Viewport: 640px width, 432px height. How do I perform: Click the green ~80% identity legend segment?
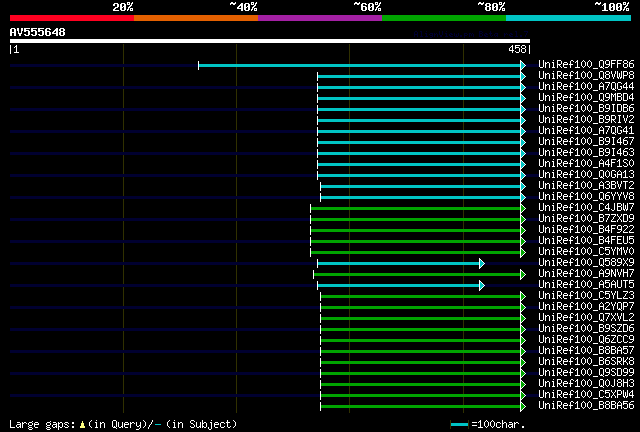tap(444, 18)
